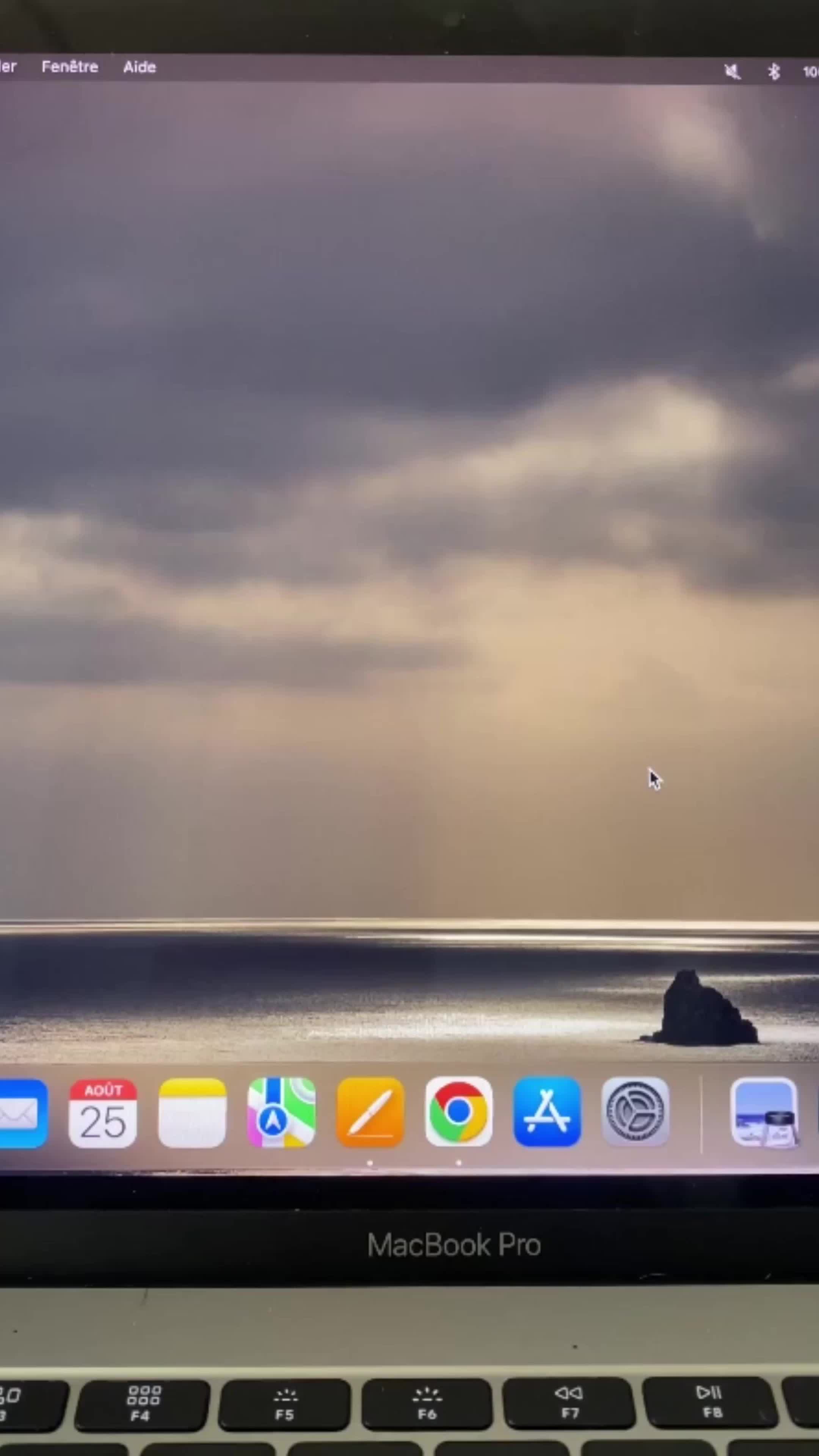This screenshot has height=1456, width=819.
Task: Open the Notes app in the Dock
Action: 192,1114
